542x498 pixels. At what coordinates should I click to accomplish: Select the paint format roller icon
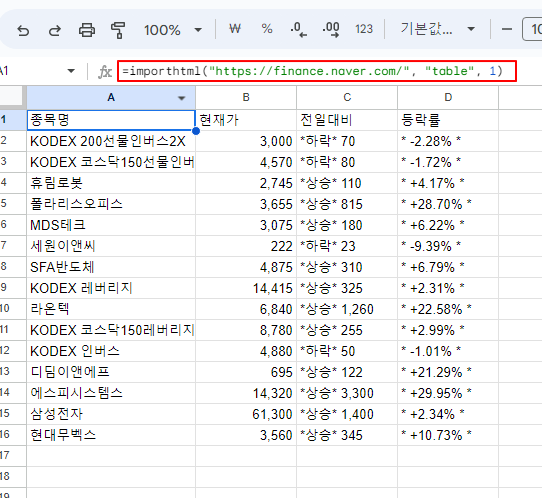pos(118,30)
